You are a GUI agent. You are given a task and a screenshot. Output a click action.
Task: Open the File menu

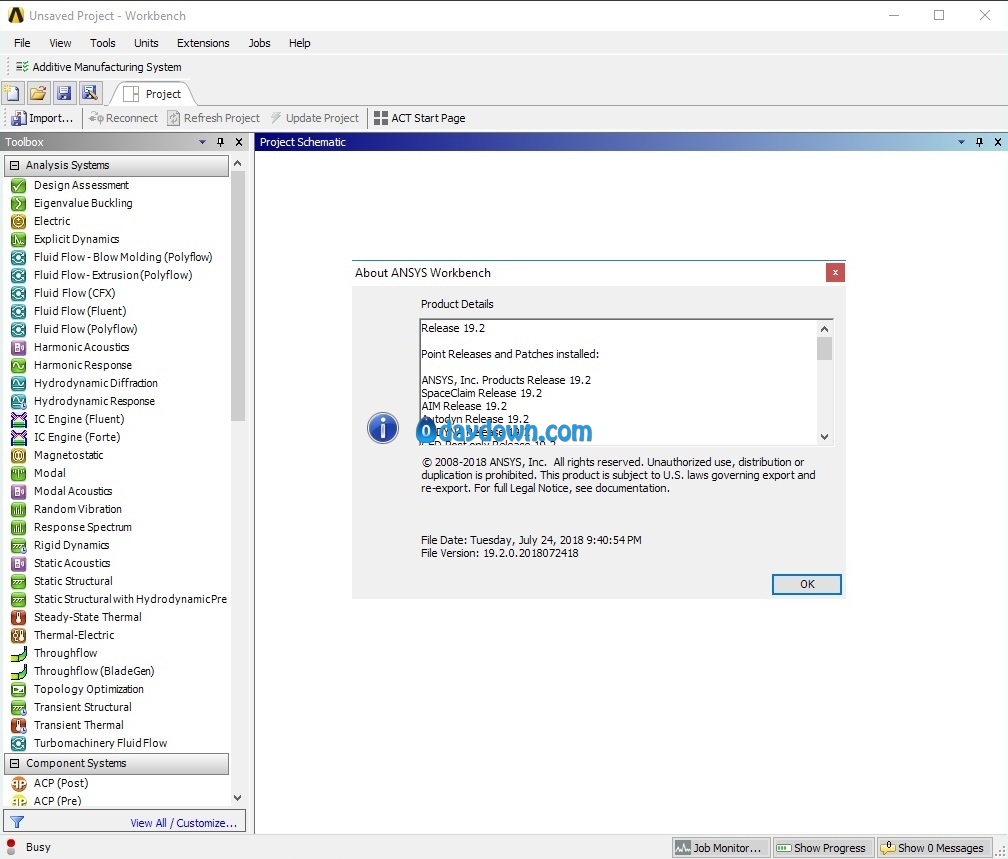pos(22,43)
